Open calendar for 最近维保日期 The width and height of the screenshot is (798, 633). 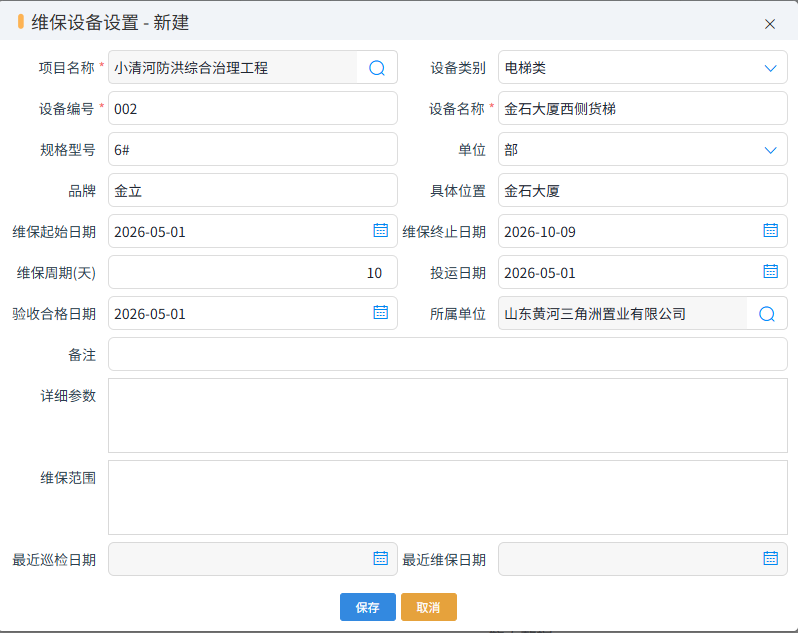[x=771, y=558]
